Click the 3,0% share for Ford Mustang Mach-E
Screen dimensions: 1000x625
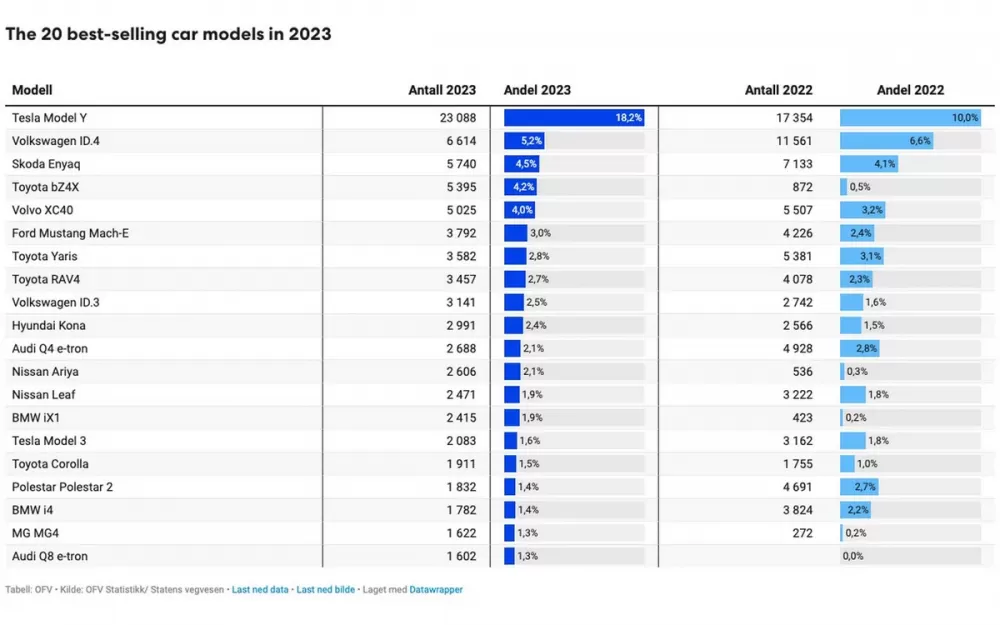(x=540, y=233)
